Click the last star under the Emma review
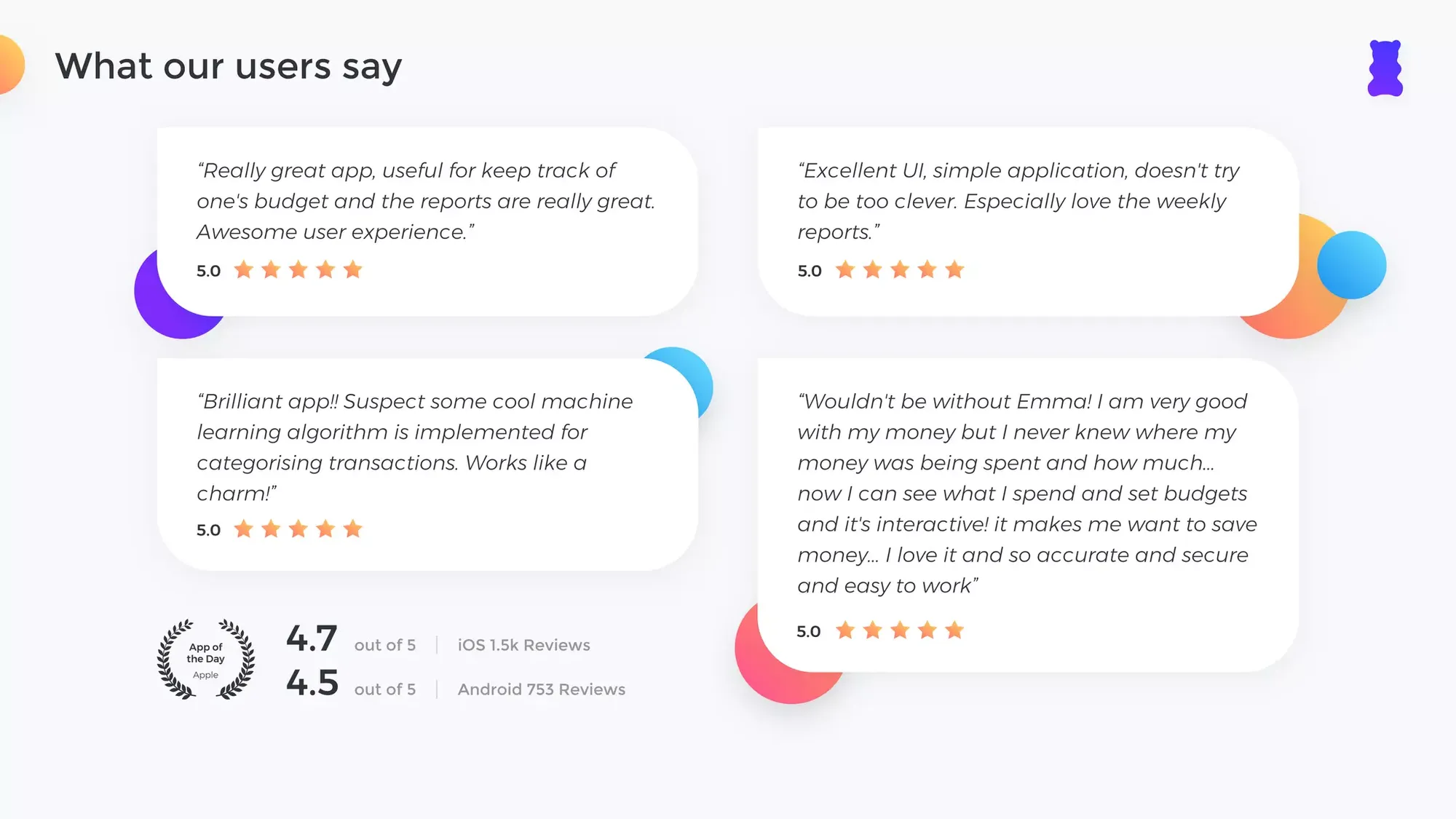The width and height of the screenshot is (1456, 819). pos(954,630)
